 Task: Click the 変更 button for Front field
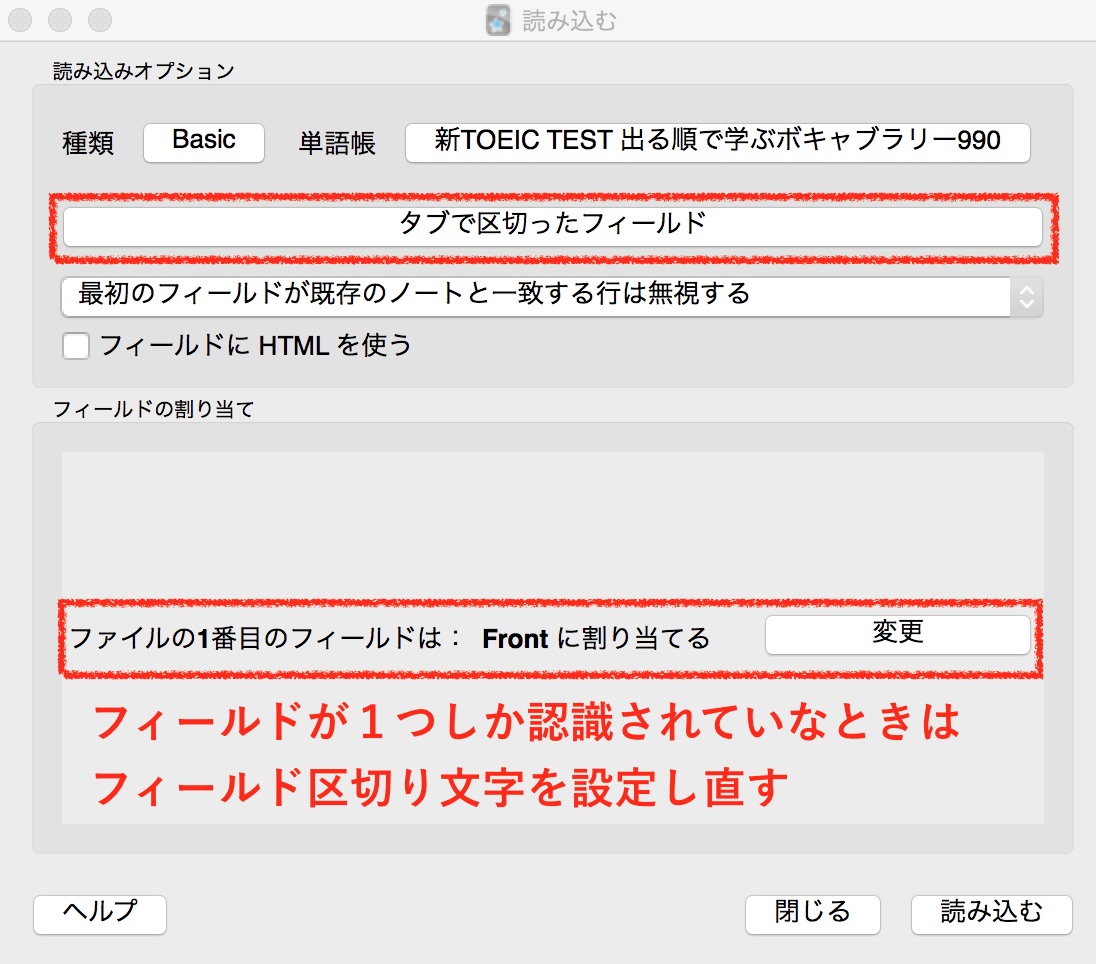point(897,634)
